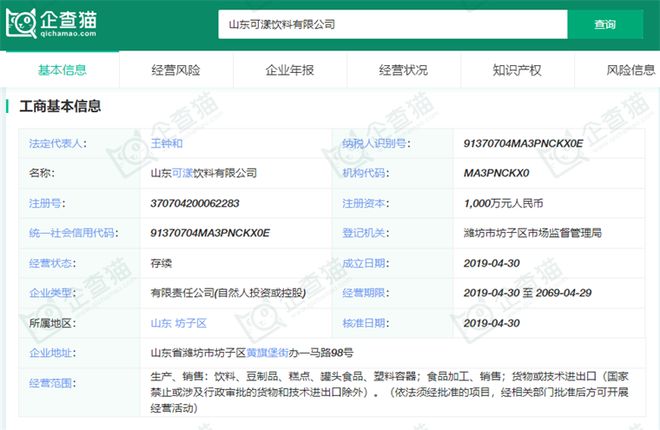Click the 工商基本信息 section heading
Image resolution: width=660 pixels, height=430 pixels.
(60, 106)
